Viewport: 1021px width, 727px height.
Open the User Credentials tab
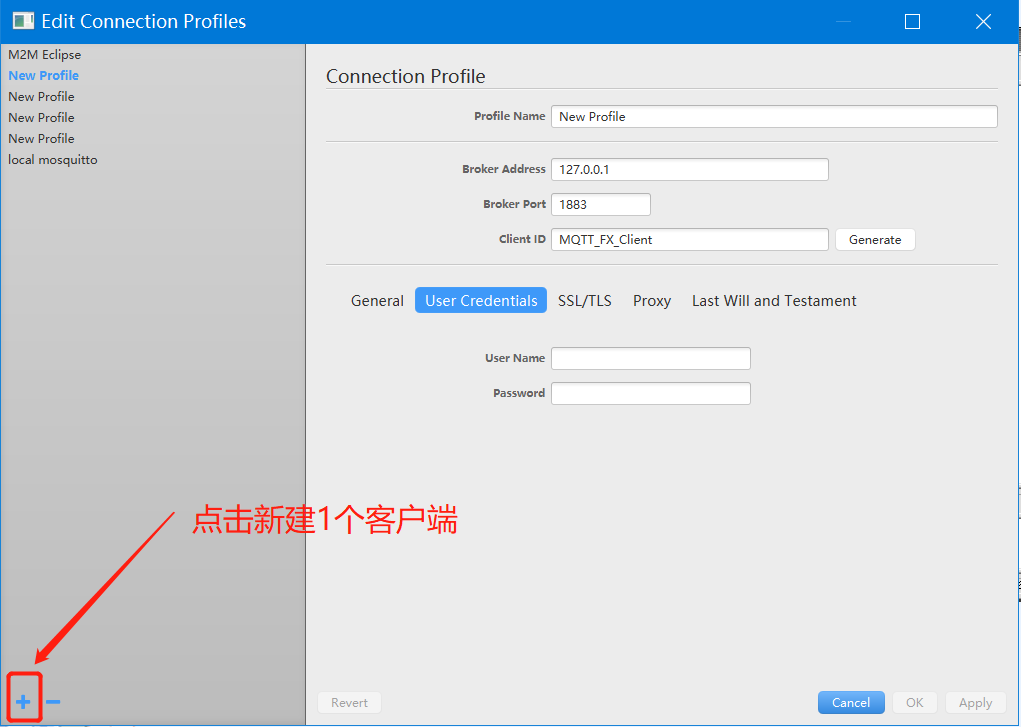tap(481, 301)
